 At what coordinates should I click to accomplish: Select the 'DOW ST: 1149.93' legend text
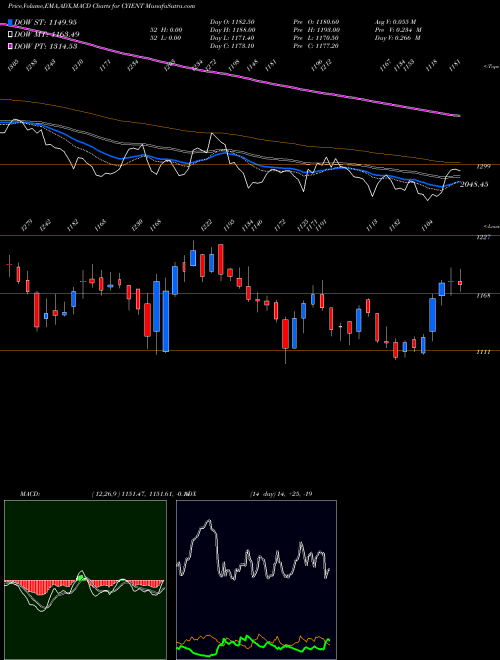click(45, 22)
